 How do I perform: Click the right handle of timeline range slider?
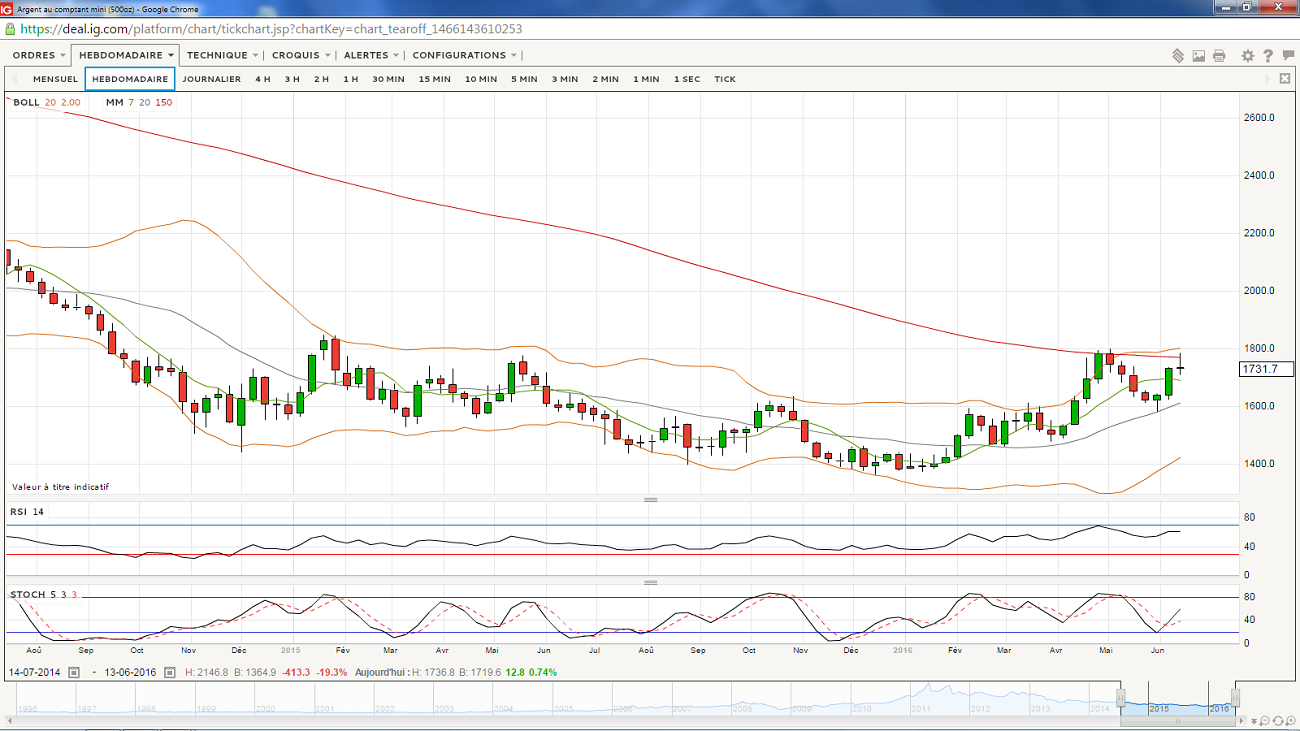click(x=1235, y=697)
